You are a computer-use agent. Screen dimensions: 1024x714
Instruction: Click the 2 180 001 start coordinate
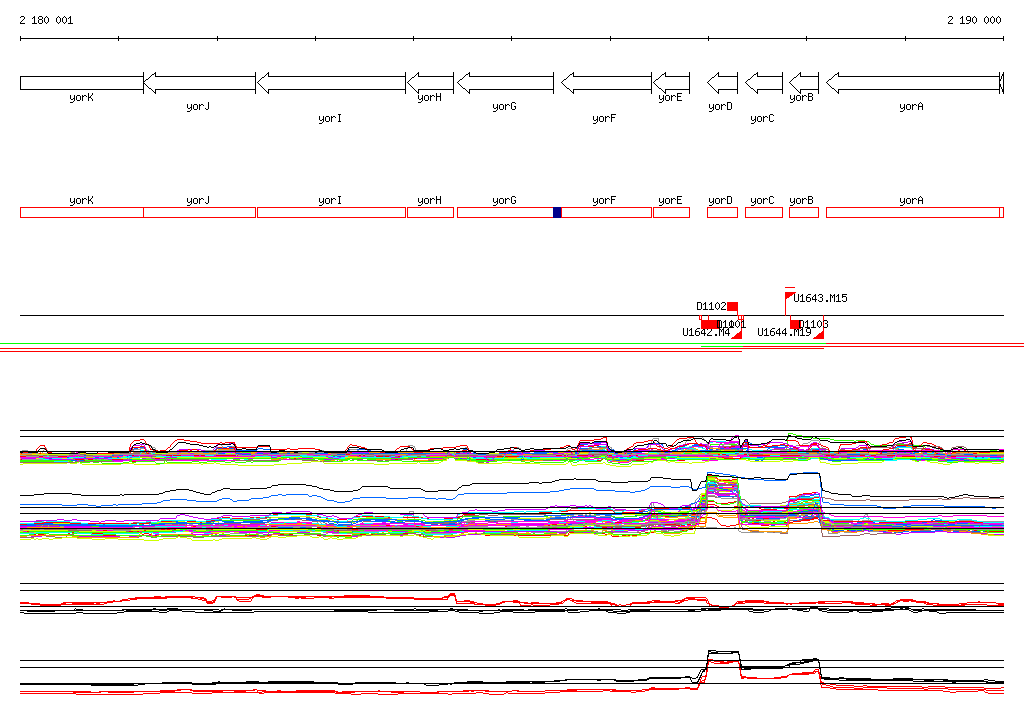(x=46, y=20)
